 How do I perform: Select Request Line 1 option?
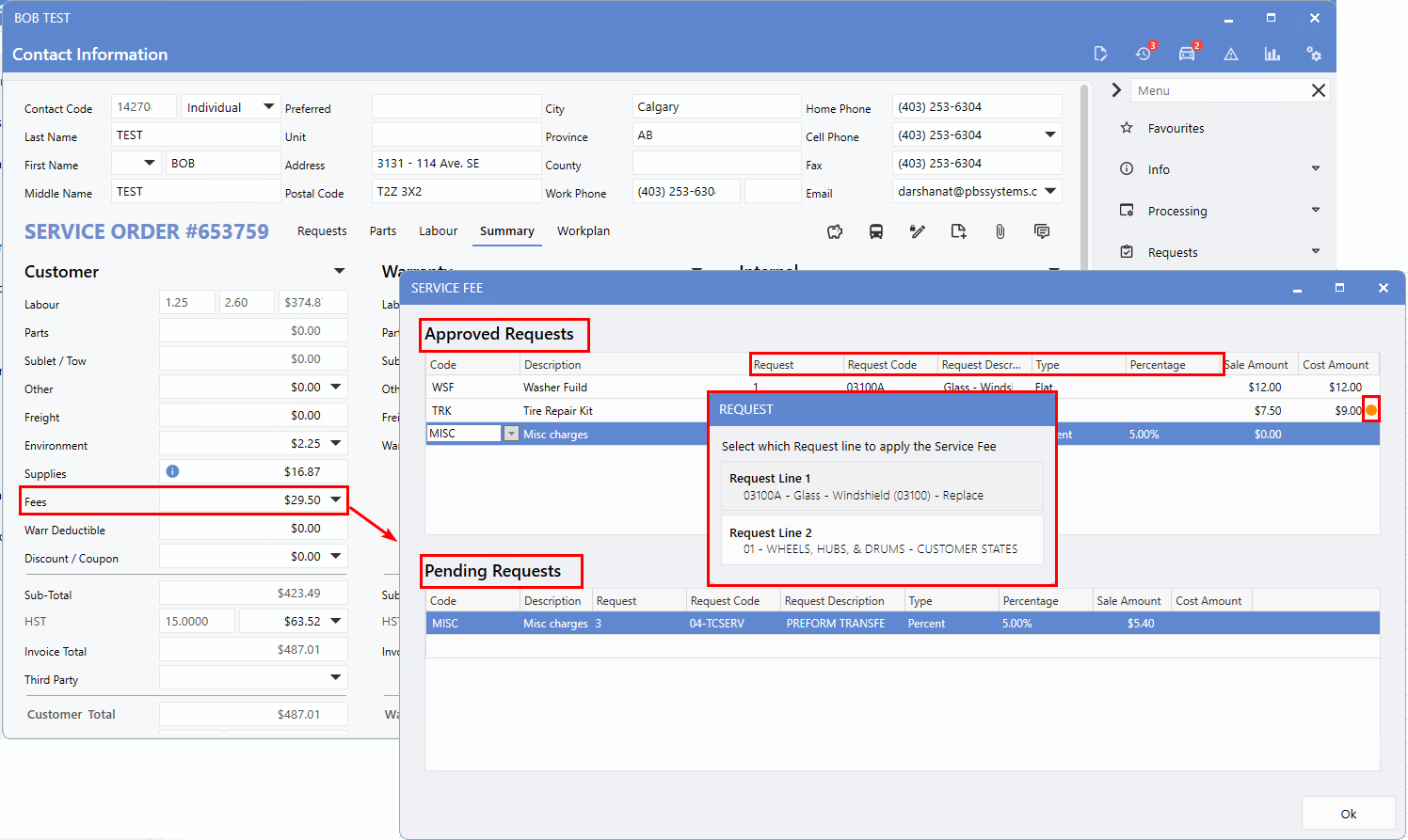coord(882,486)
